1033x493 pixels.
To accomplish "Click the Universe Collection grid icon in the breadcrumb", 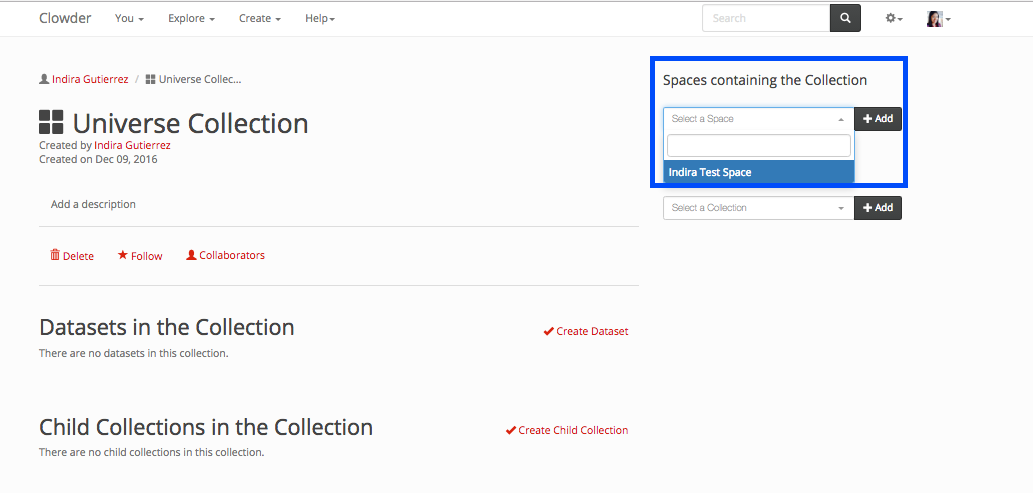I will pos(150,79).
